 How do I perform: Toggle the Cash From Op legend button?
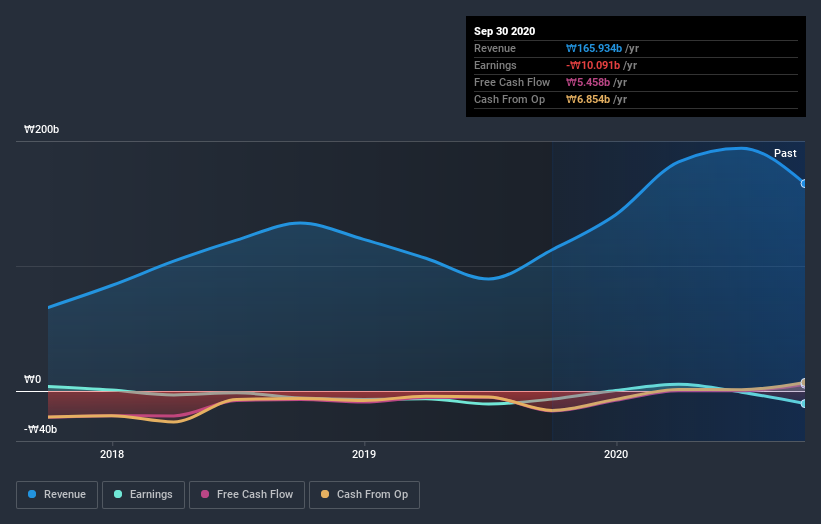364,495
